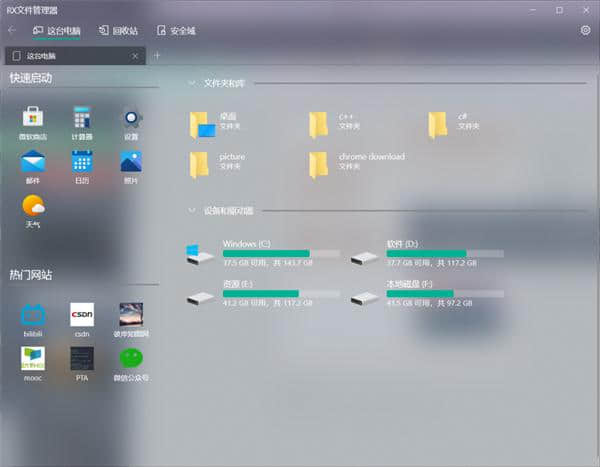Click the 软件 (D:) storage usage bar

[x=445, y=253]
